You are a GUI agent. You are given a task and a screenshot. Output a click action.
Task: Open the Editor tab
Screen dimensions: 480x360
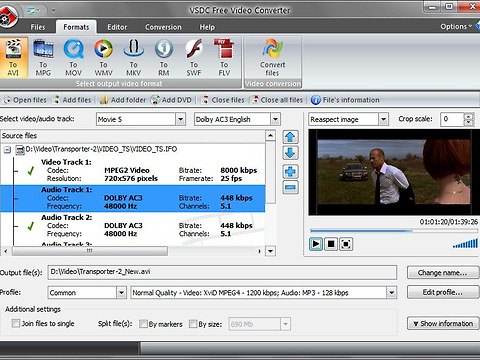pyautogui.click(x=117, y=27)
